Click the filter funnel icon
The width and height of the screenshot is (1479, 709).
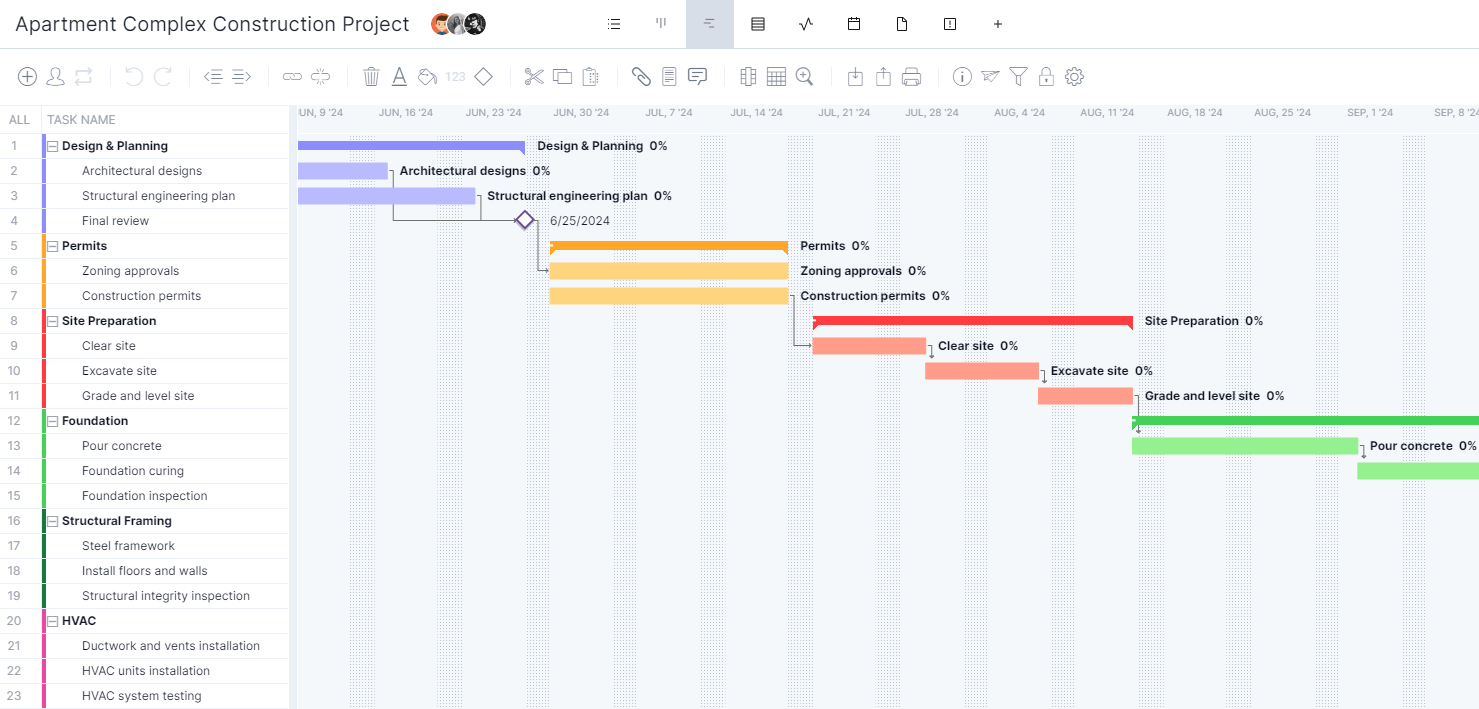(x=1017, y=76)
